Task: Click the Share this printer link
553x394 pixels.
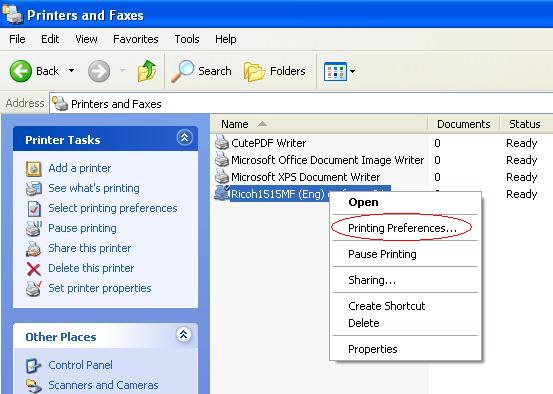Action: (x=90, y=248)
